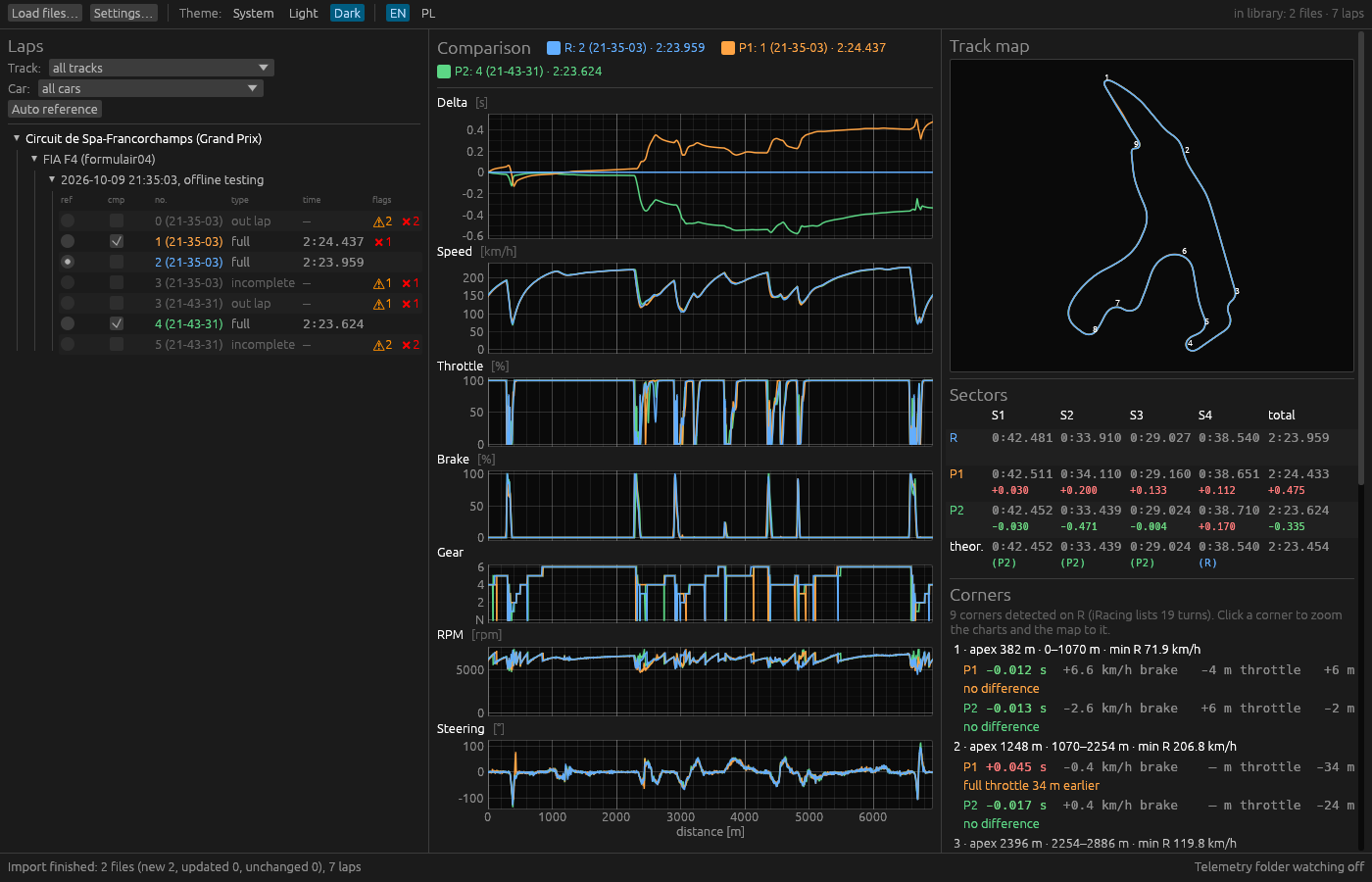Screen dimensions: 1372x882
Task: Click the warning icon on lap 3 (21-35-03)
Action: click(x=382, y=283)
